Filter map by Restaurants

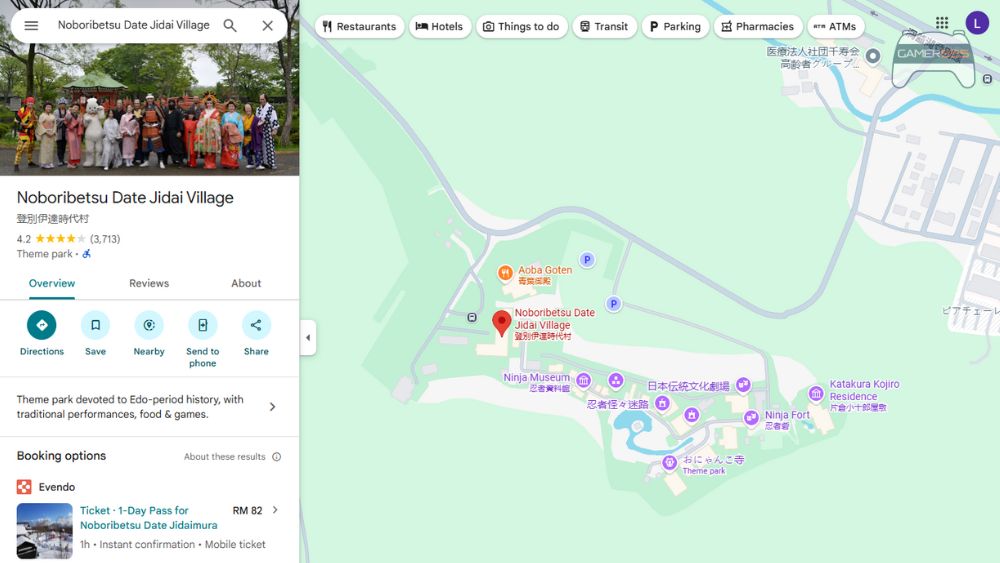[359, 27]
